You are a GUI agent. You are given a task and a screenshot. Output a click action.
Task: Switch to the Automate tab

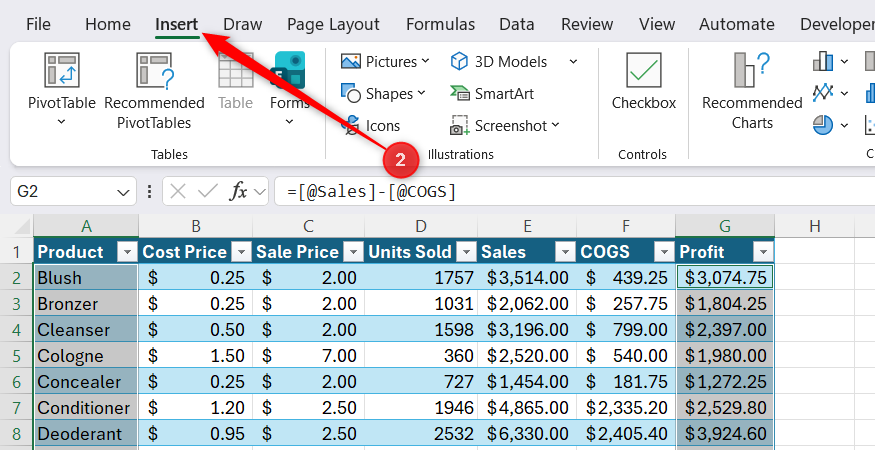point(737,24)
